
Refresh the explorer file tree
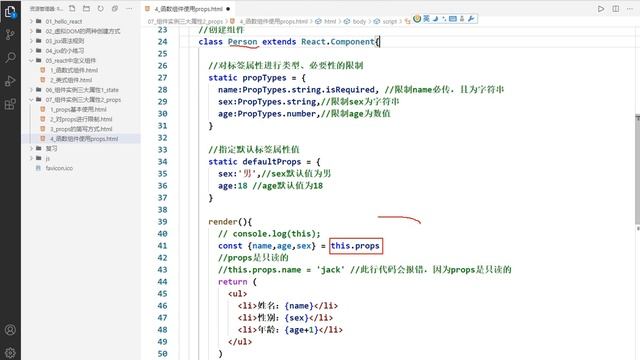(x=100, y=8)
